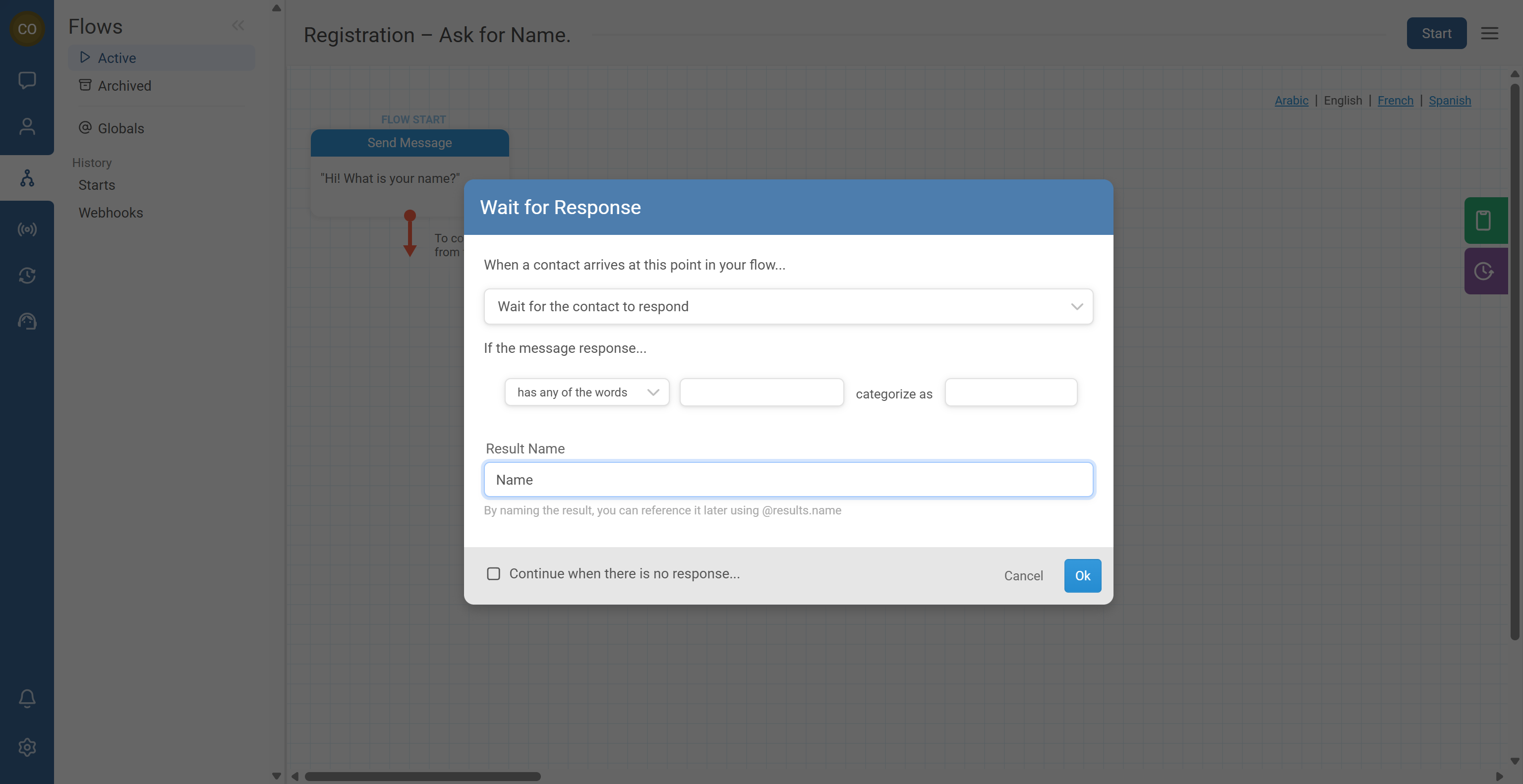This screenshot has width=1523, height=784.
Task: Select Archived flows menu item
Action: [124, 86]
